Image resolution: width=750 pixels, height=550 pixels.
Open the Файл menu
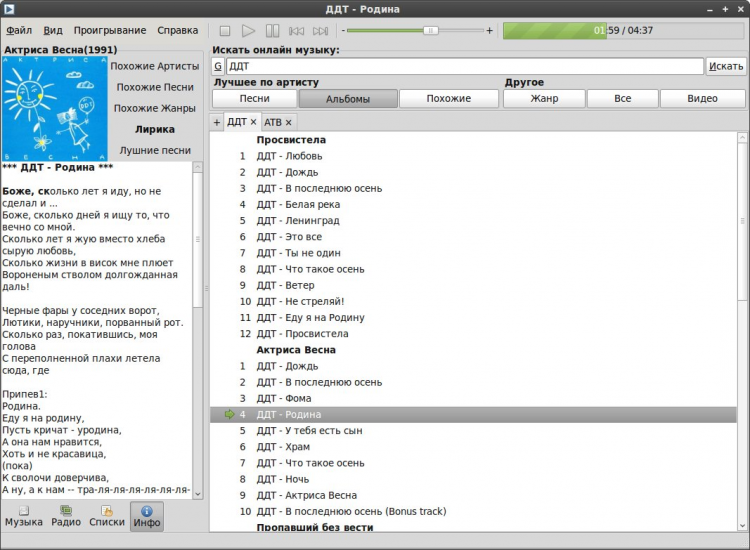click(x=19, y=31)
